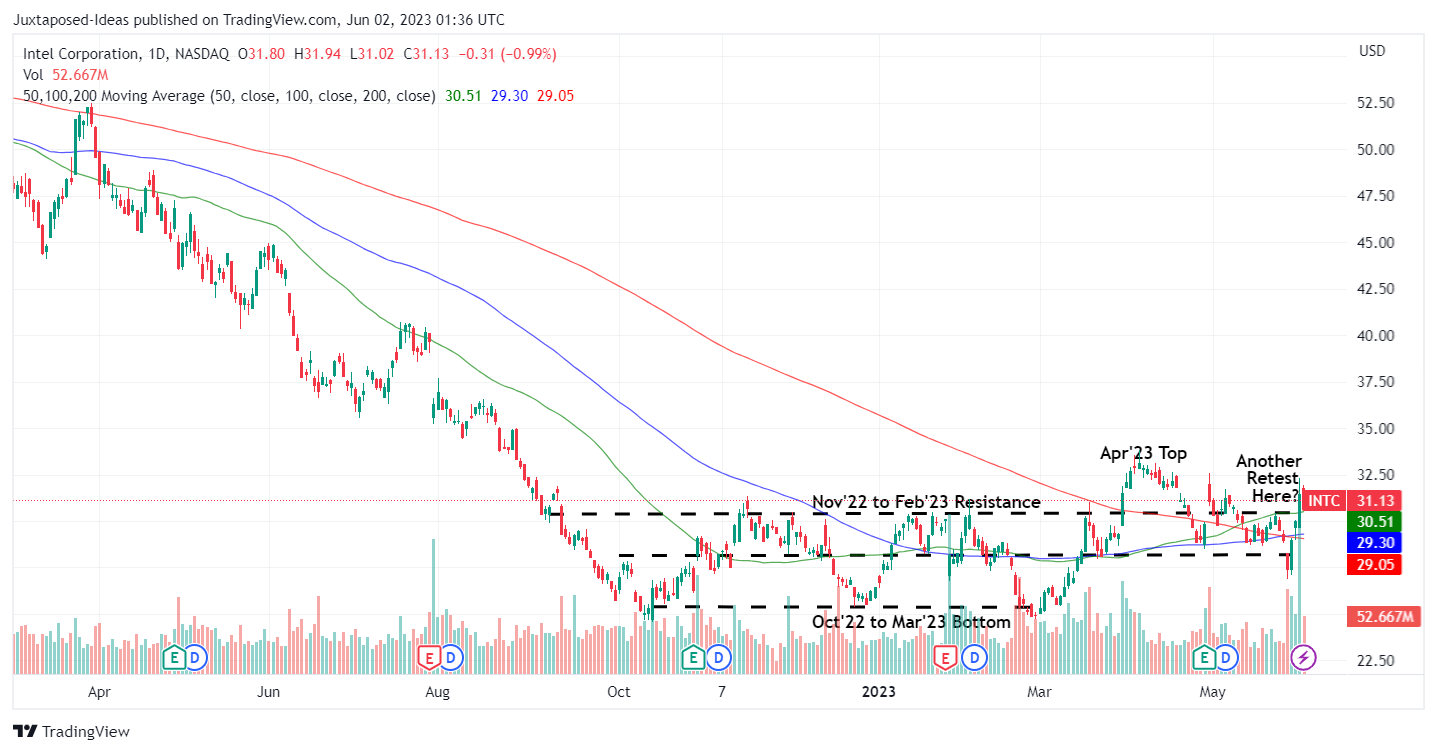Viewport: 1437px width, 753px height.
Task: Click the green earnings E marker beside May label
Action: click(x=1204, y=657)
